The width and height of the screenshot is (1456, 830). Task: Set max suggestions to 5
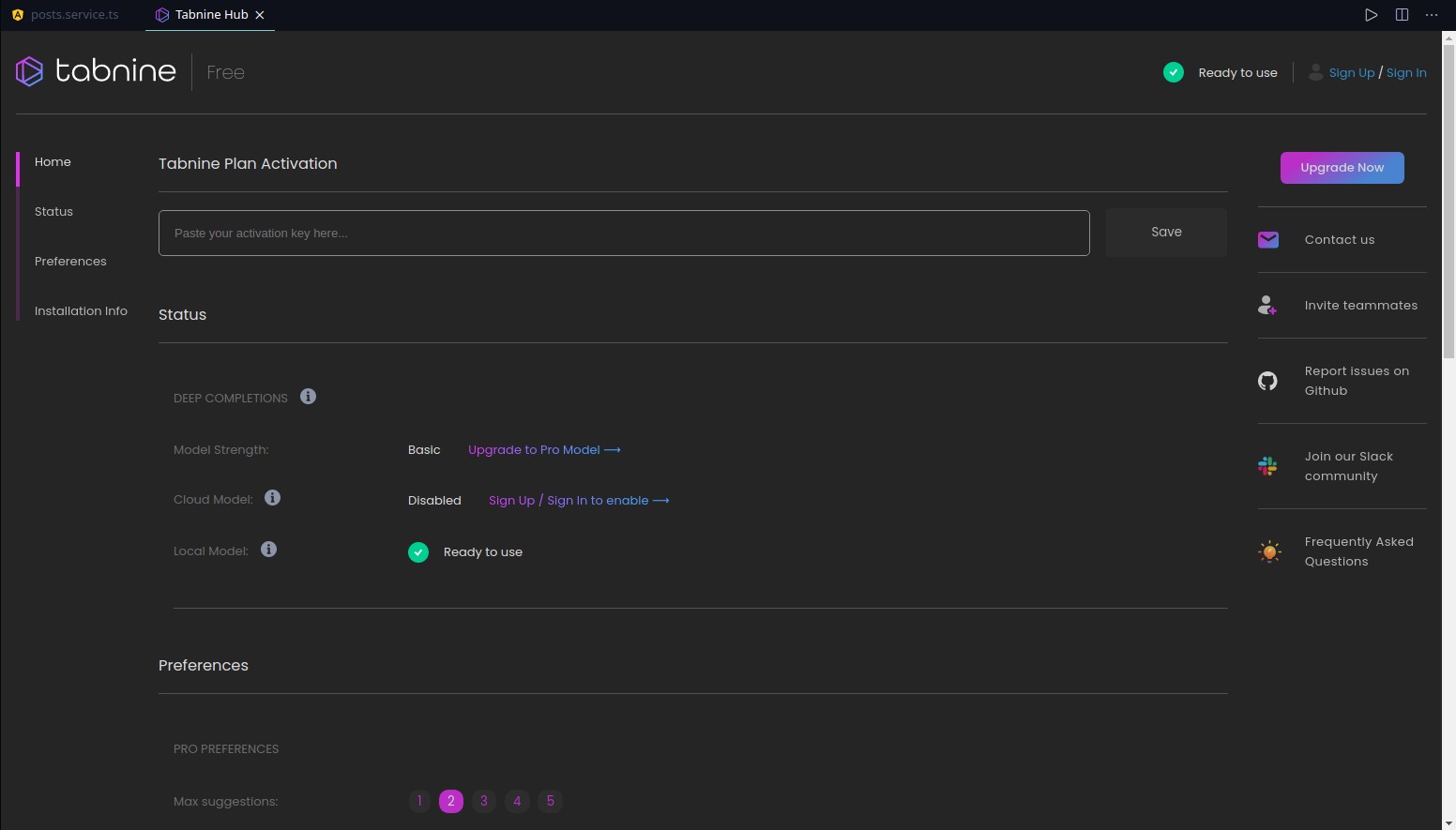pos(551,801)
